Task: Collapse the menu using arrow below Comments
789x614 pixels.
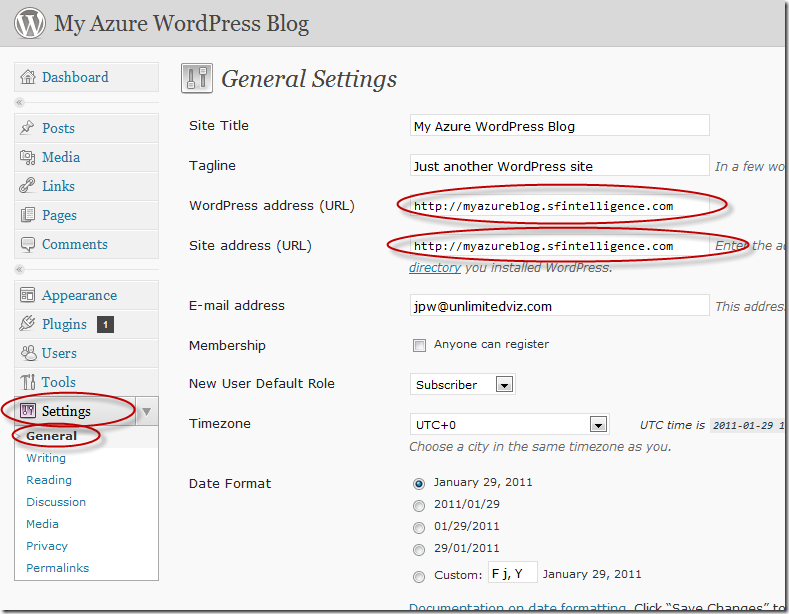Action: pos(20,269)
